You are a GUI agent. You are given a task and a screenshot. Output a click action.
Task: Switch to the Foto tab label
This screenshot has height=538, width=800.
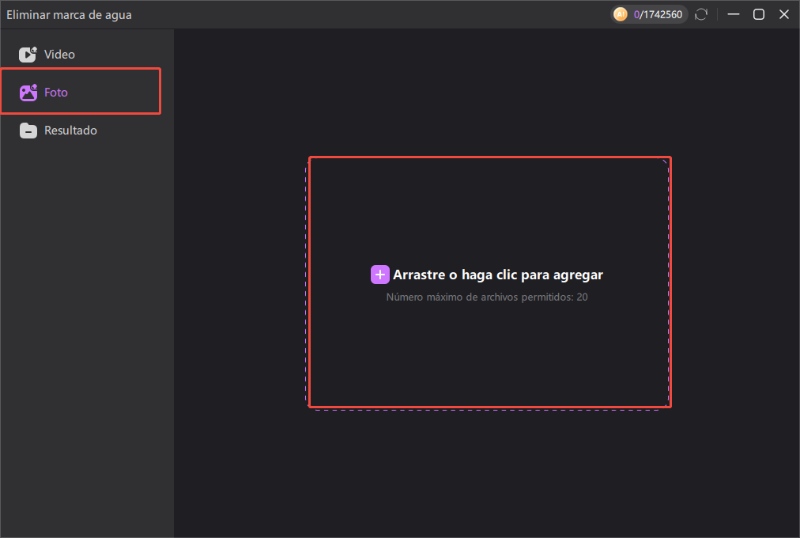56,92
